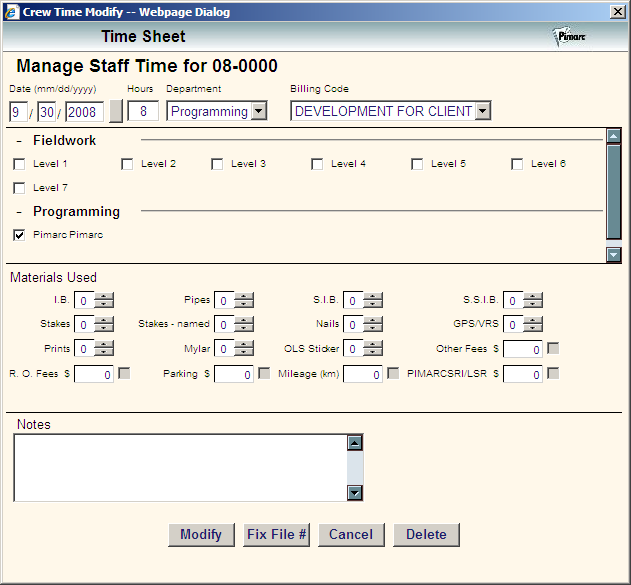The height and width of the screenshot is (585, 631).
Task: Click the Manage Staff Time for 08-0000 heading
Action: tap(147, 66)
